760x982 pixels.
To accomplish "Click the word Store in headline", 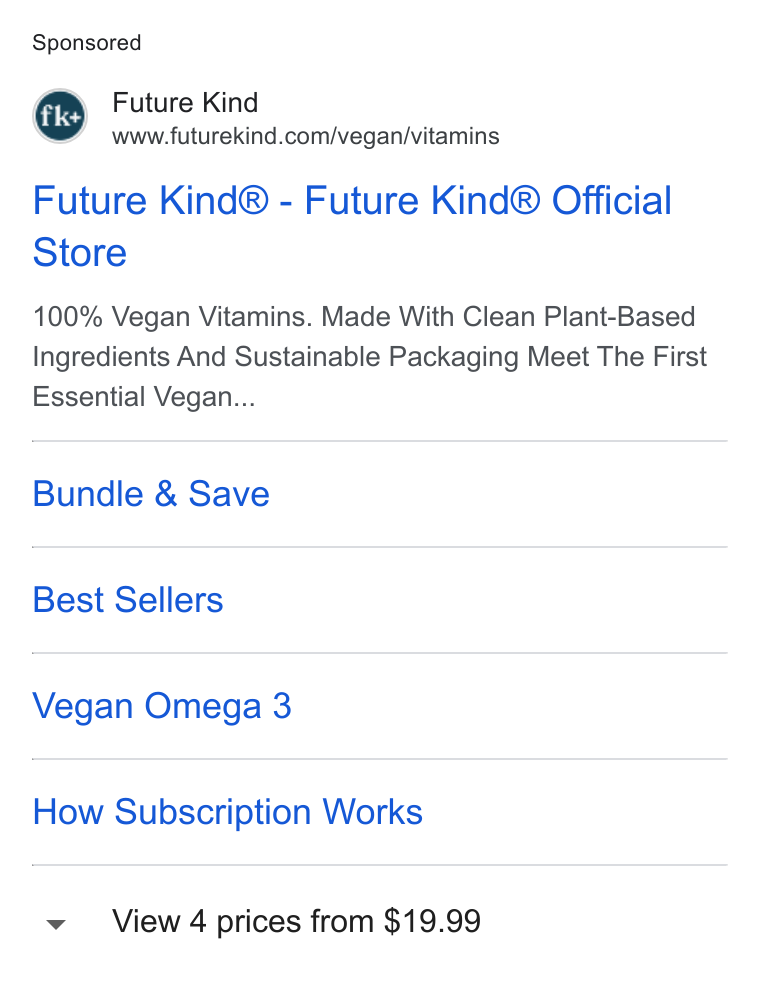I will click(x=80, y=252).
